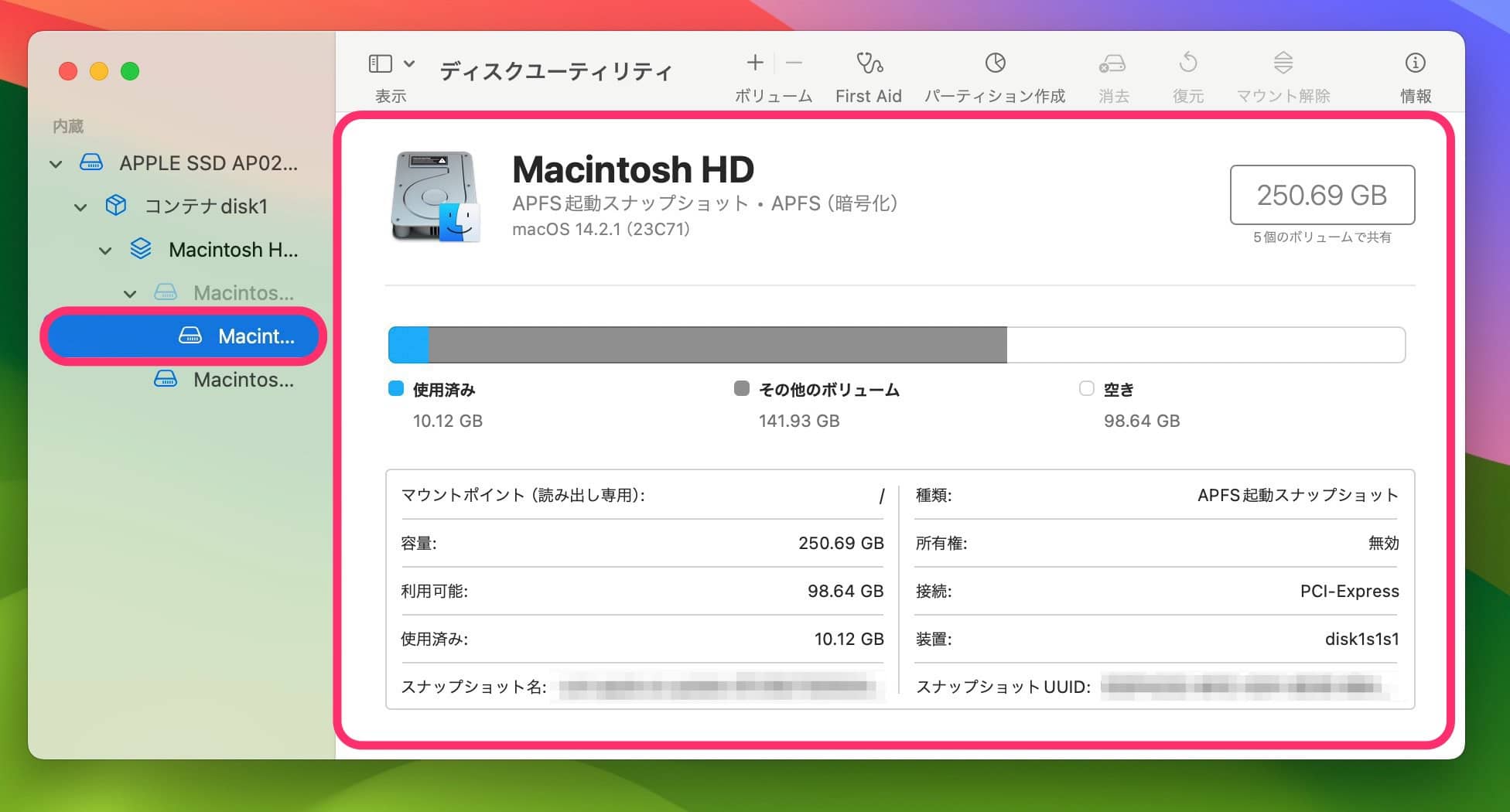The width and height of the screenshot is (1510, 812).
Task: Click the 98.64 GB value under 空き
Action: coord(1142,421)
